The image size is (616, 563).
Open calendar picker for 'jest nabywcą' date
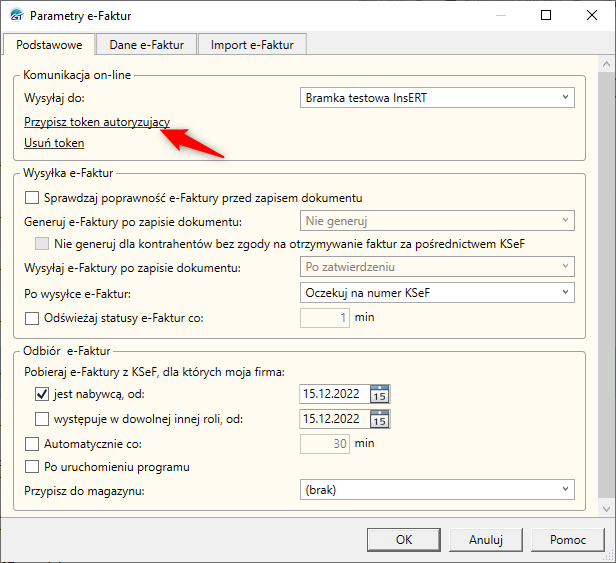379,395
